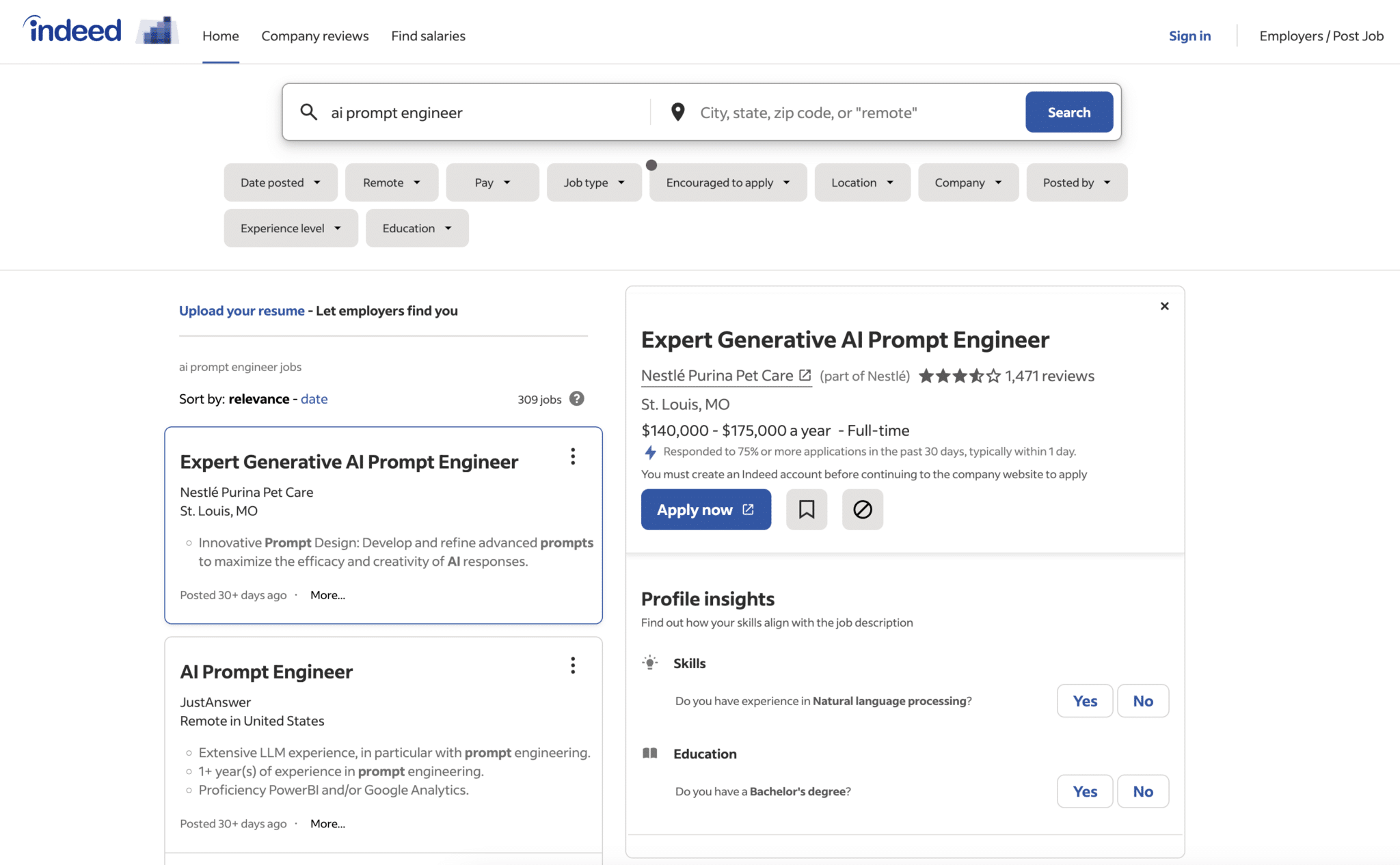The width and height of the screenshot is (1400, 865).
Task: Save the Nestlé job with the bookmark icon
Action: pyautogui.click(x=807, y=509)
